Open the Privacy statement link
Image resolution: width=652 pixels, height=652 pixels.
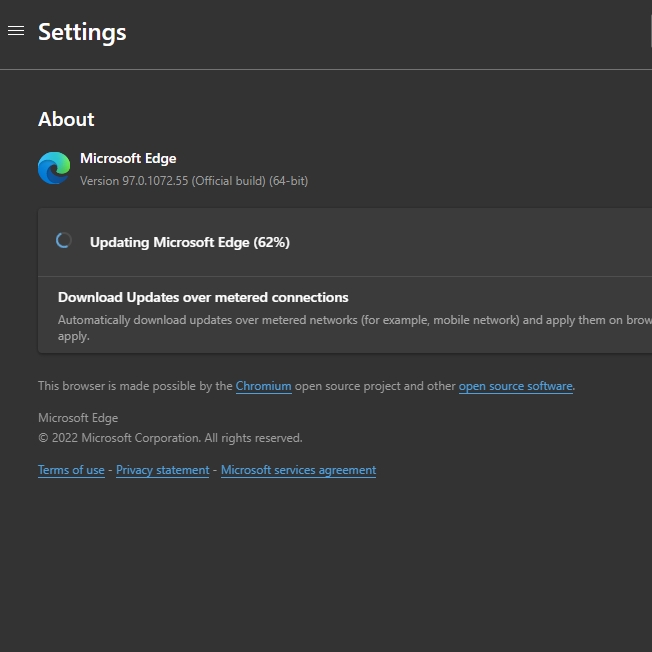pos(163,470)
